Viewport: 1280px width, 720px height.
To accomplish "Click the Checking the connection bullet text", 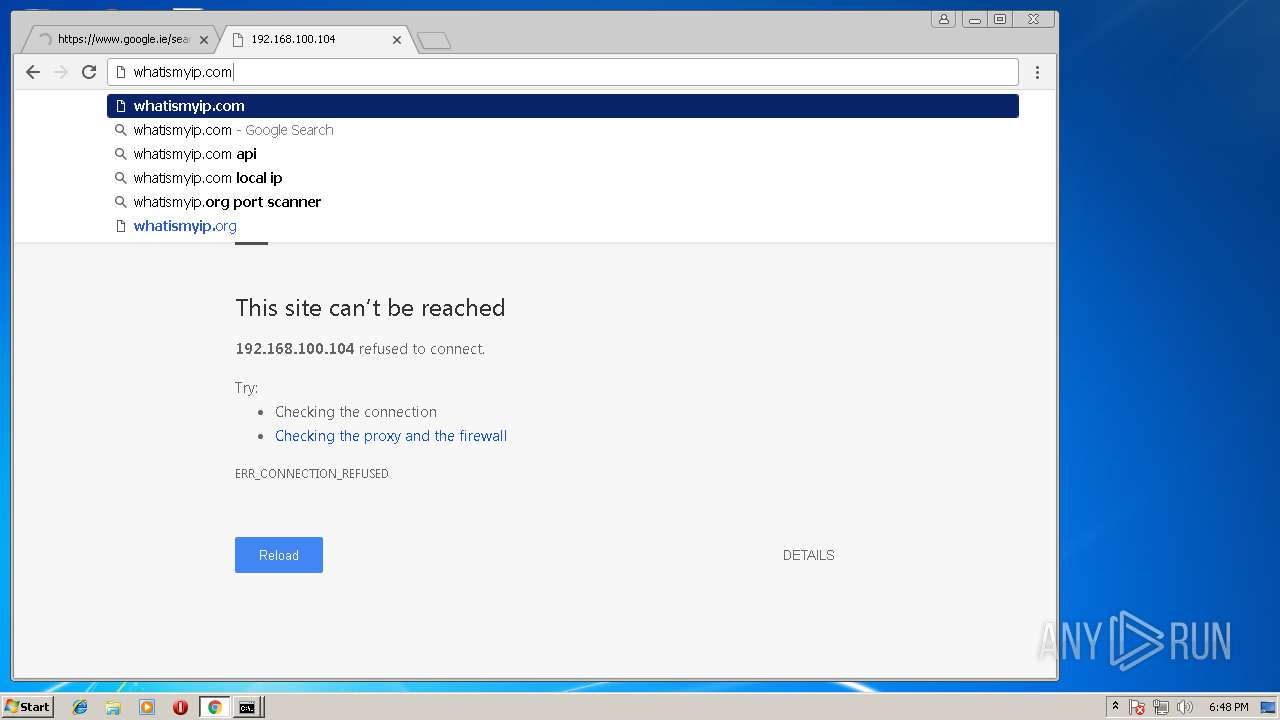I will click(x=356, y=412).
